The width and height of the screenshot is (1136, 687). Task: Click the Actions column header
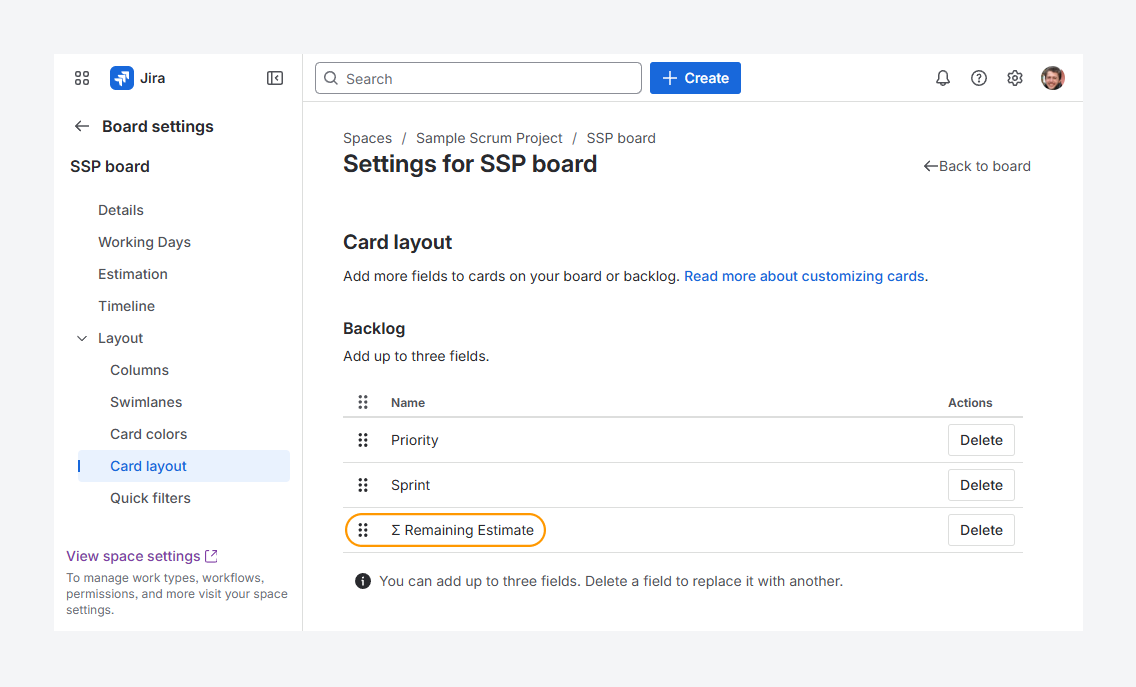[x=970, y=402]
